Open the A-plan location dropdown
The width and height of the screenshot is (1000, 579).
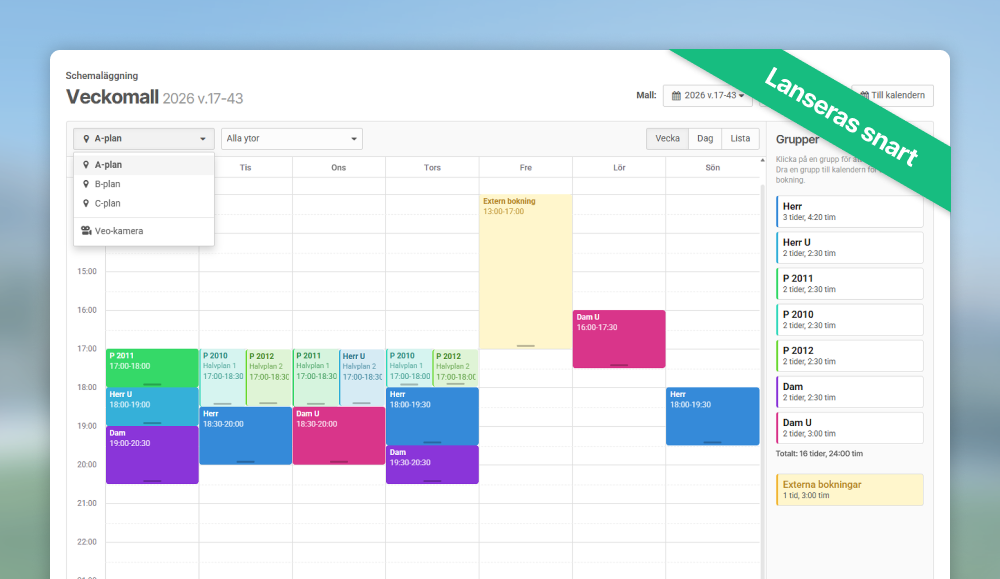click(143, 138)
